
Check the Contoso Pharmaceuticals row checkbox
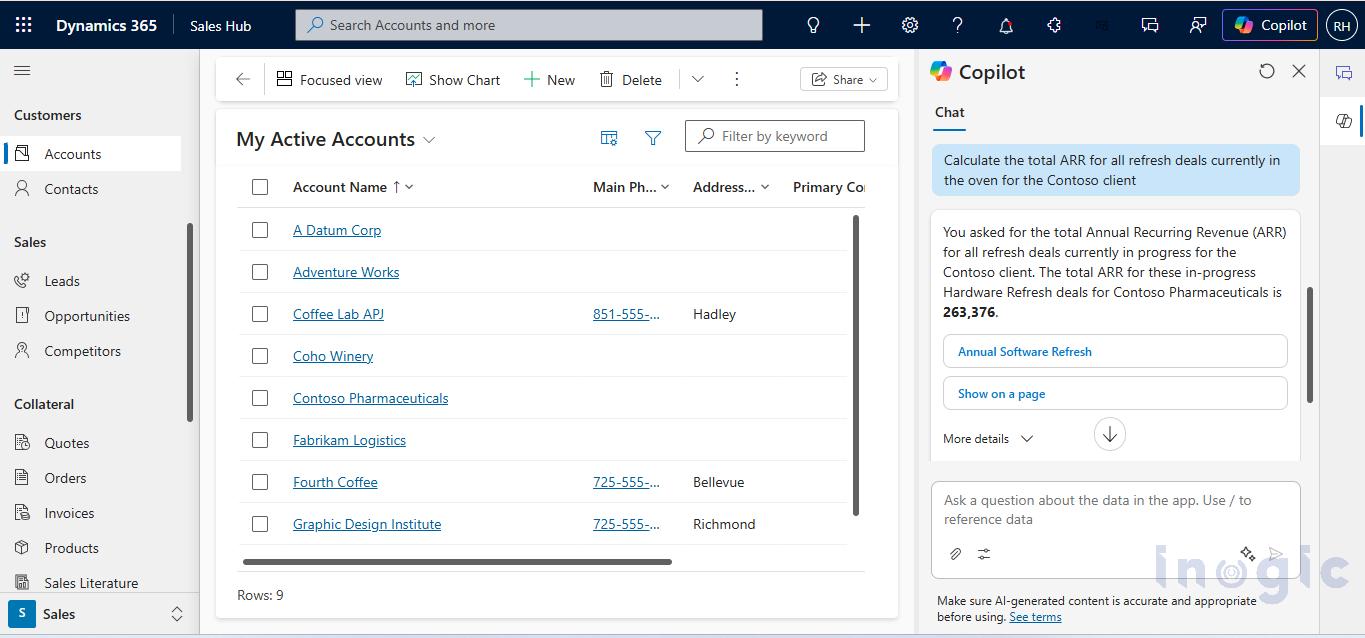tap(260, 398)
